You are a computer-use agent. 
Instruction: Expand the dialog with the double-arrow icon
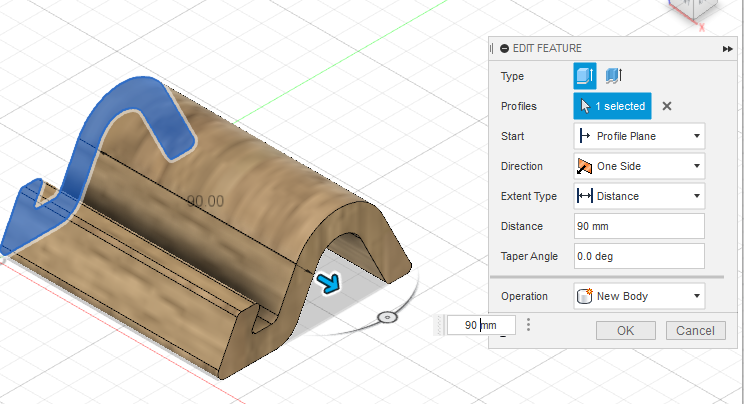[727, 49]
